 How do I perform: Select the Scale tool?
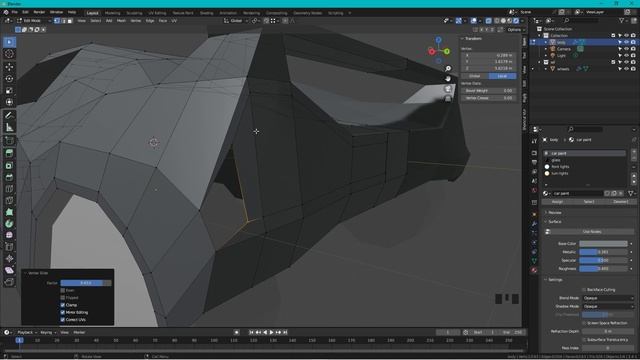coord(9,90)
